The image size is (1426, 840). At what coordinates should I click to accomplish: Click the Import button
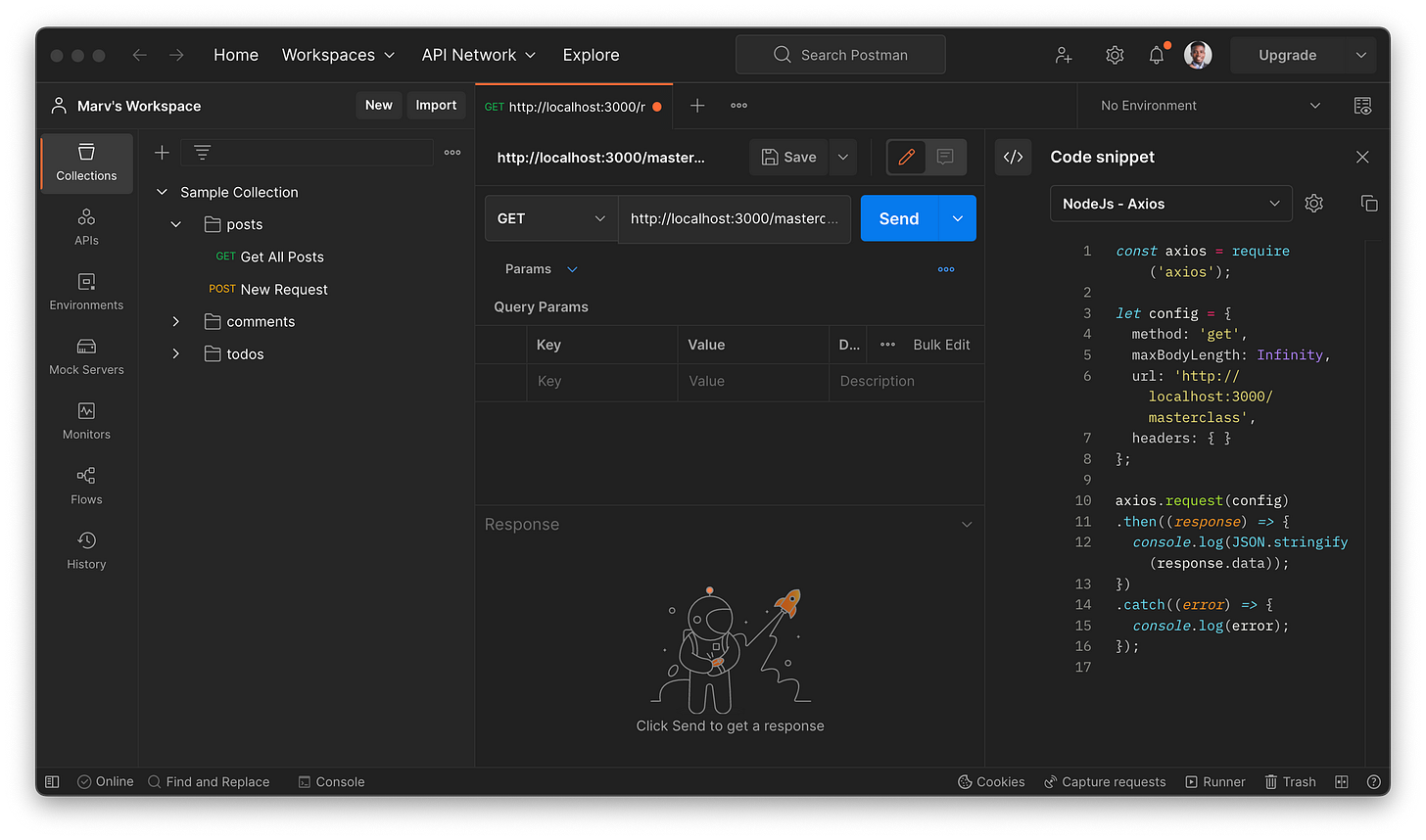[436, 106]
